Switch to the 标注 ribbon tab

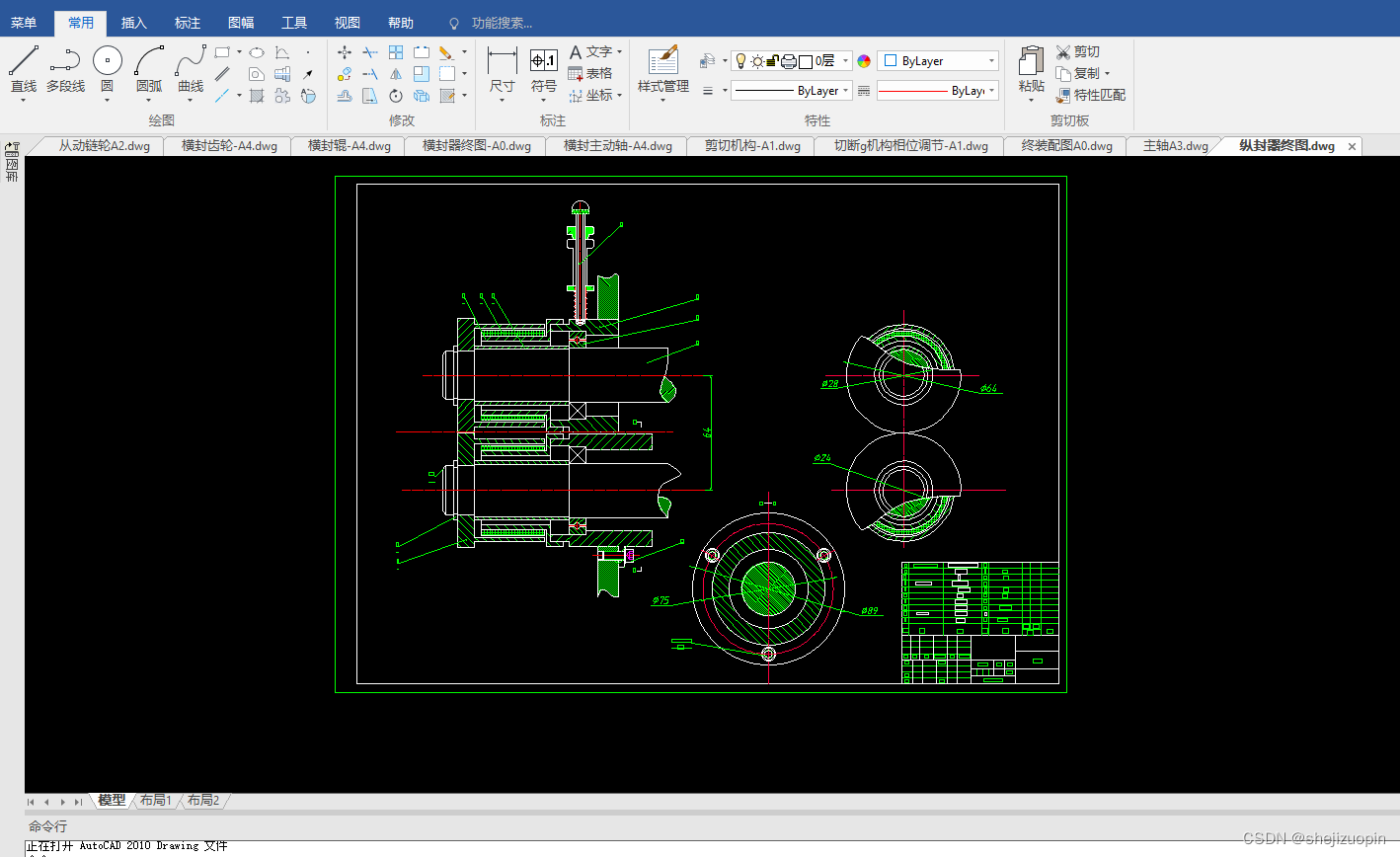187,23
